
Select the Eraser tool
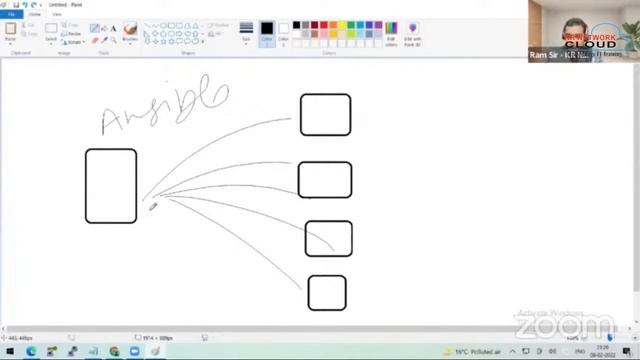pyautogui.click(x=95, y=40)
